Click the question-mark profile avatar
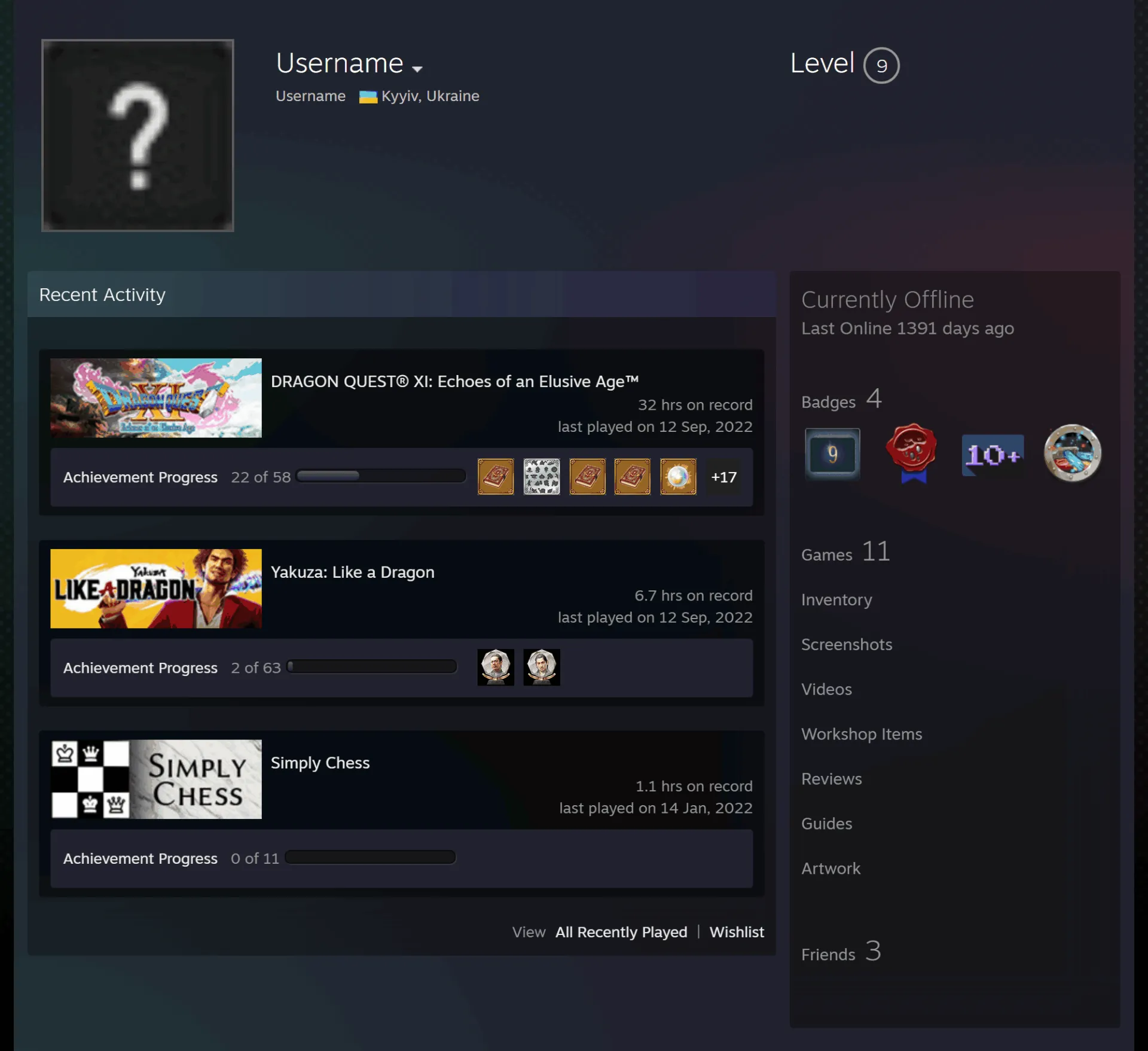Image resolution: width=1148 pixels, height=1051 pixels. click(138, 135)
